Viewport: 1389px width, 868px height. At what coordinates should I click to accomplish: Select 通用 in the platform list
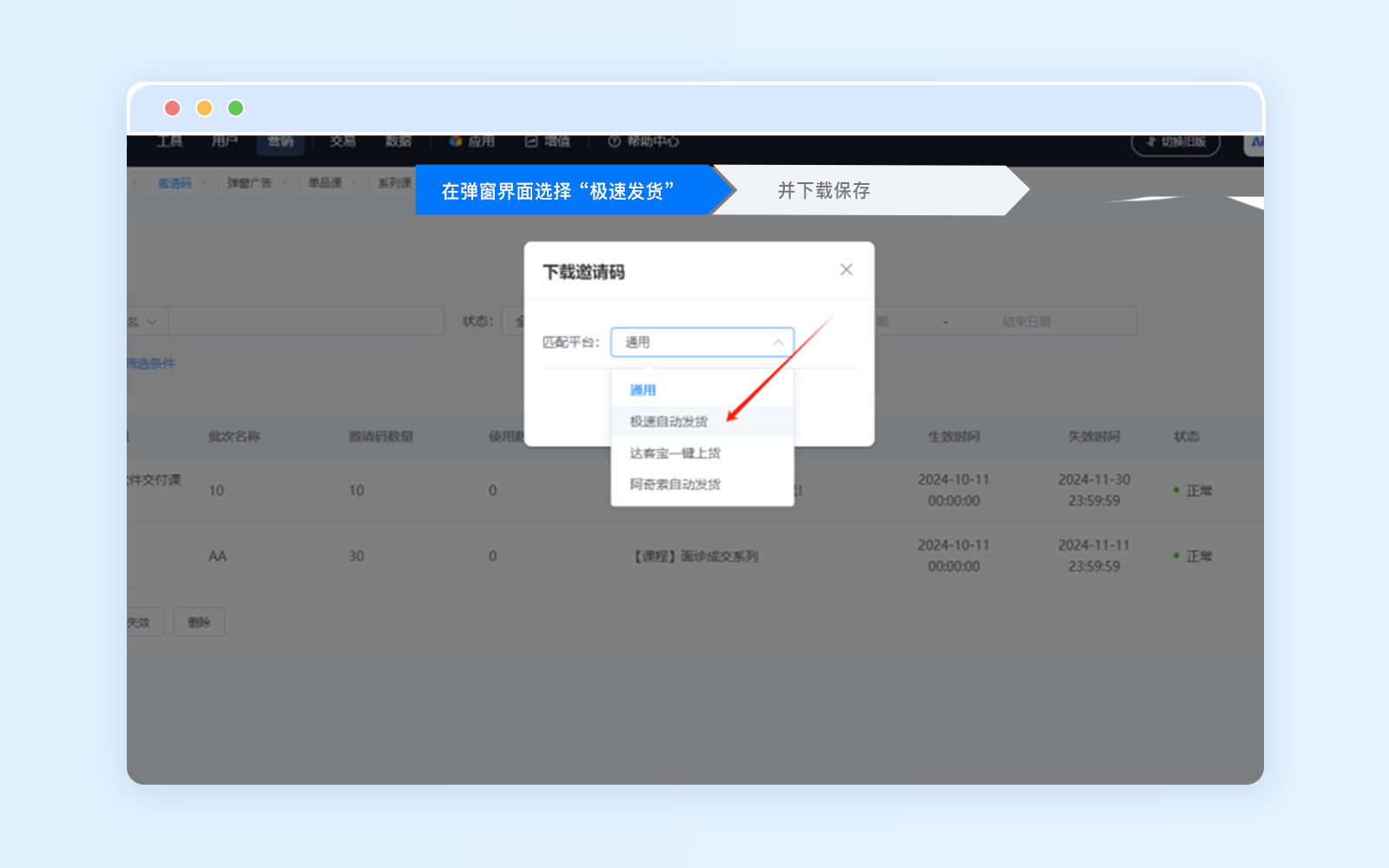pyautogui.click(x=642, y=391)
